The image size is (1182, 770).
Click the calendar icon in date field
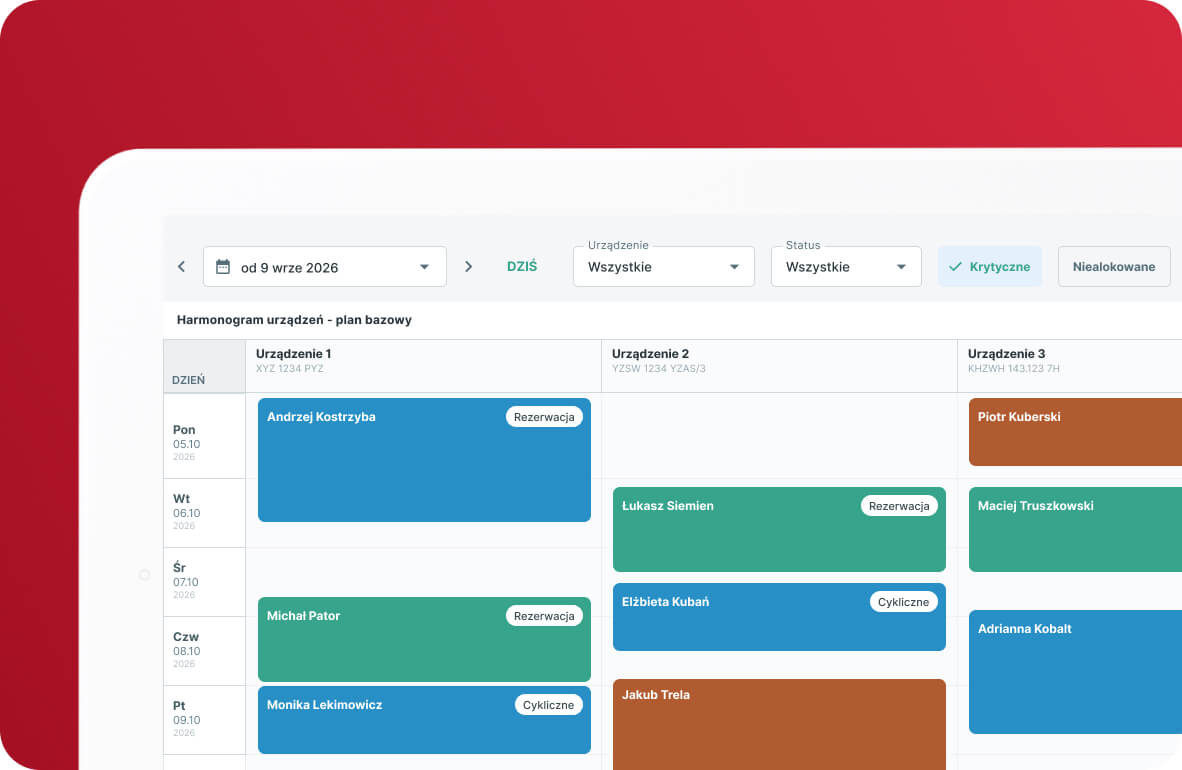click(222, 266)
